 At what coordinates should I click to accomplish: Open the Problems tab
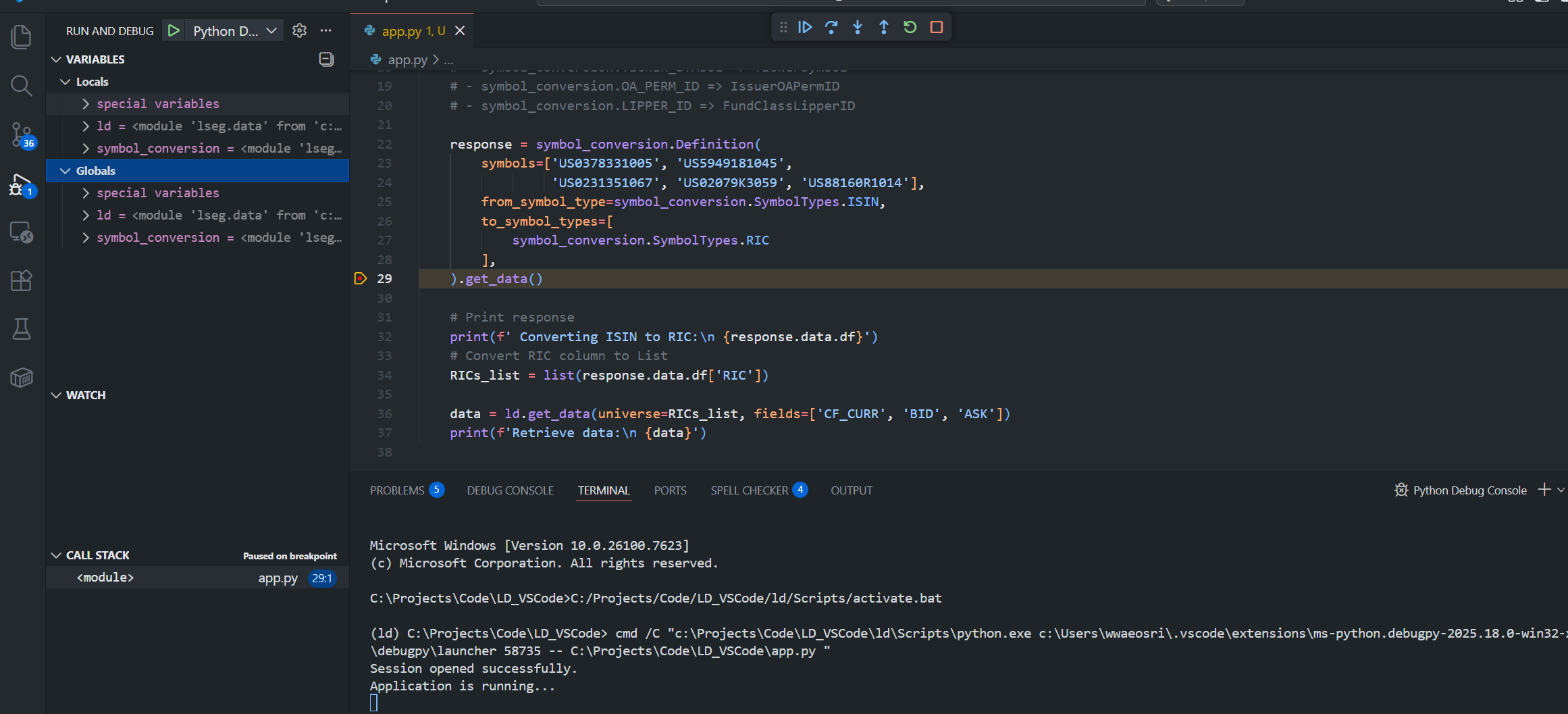coord(397,490)
